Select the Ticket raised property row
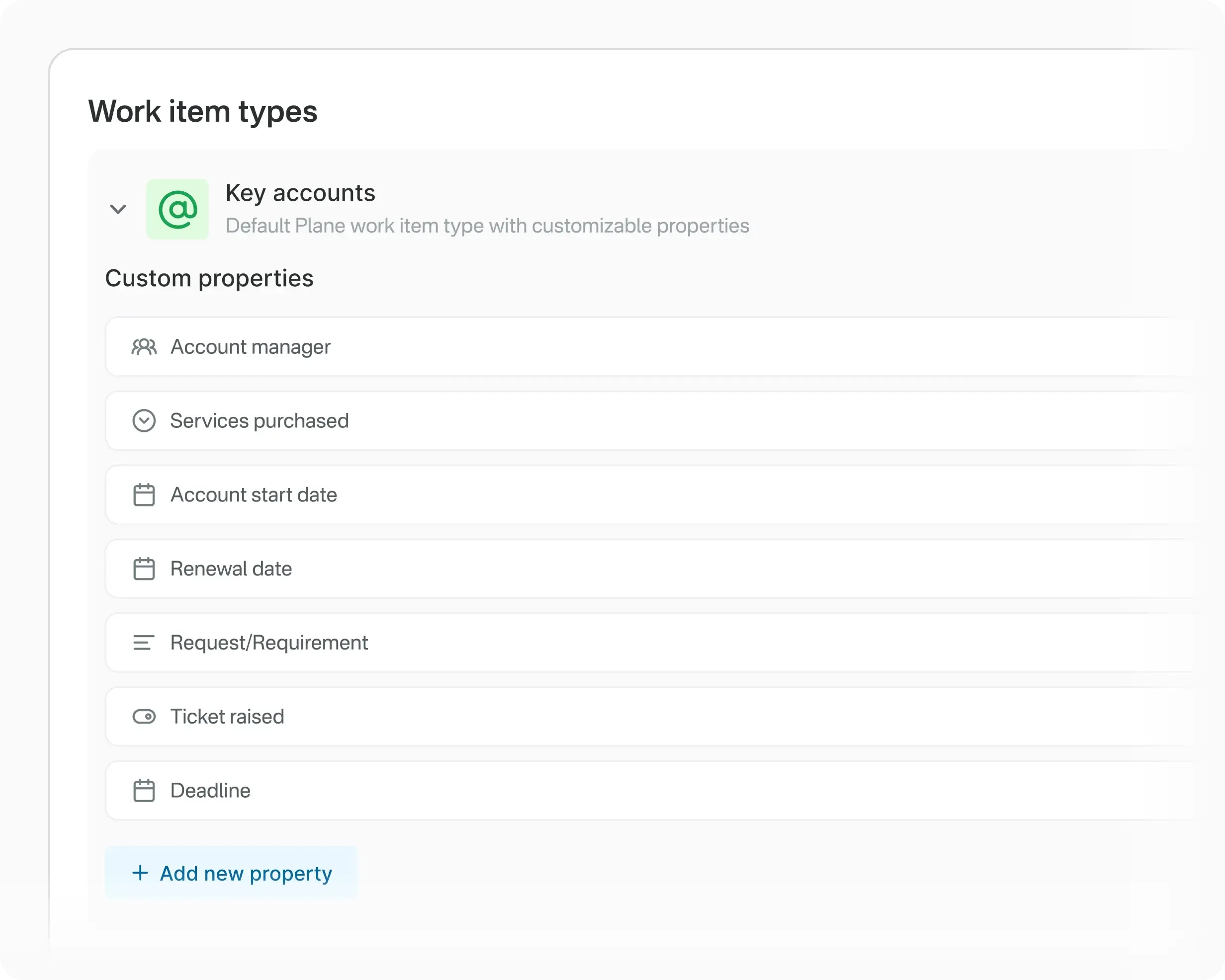This screenshot has width=1225, height=980. tap(398, 717)
